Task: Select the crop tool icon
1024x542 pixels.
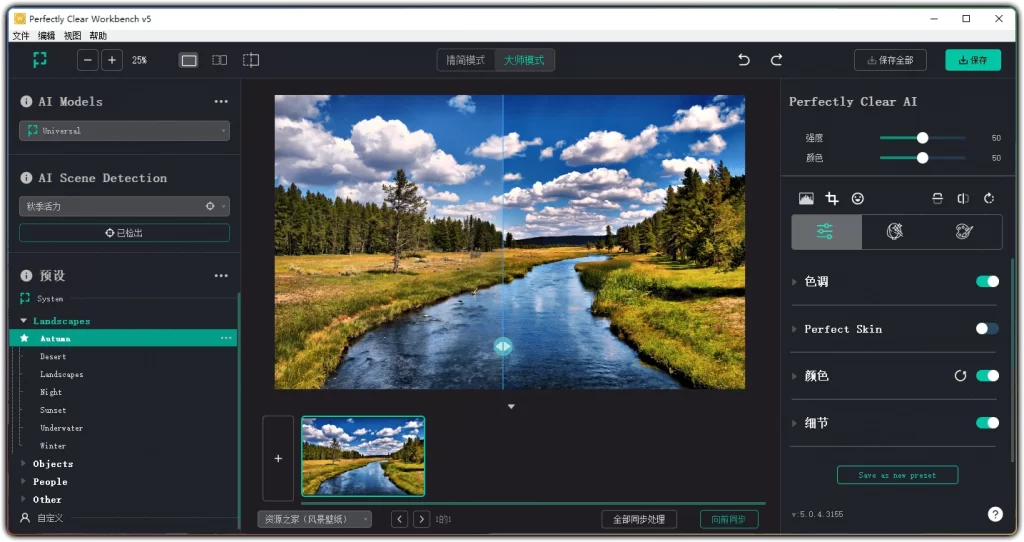Action: tap(832, 198)
